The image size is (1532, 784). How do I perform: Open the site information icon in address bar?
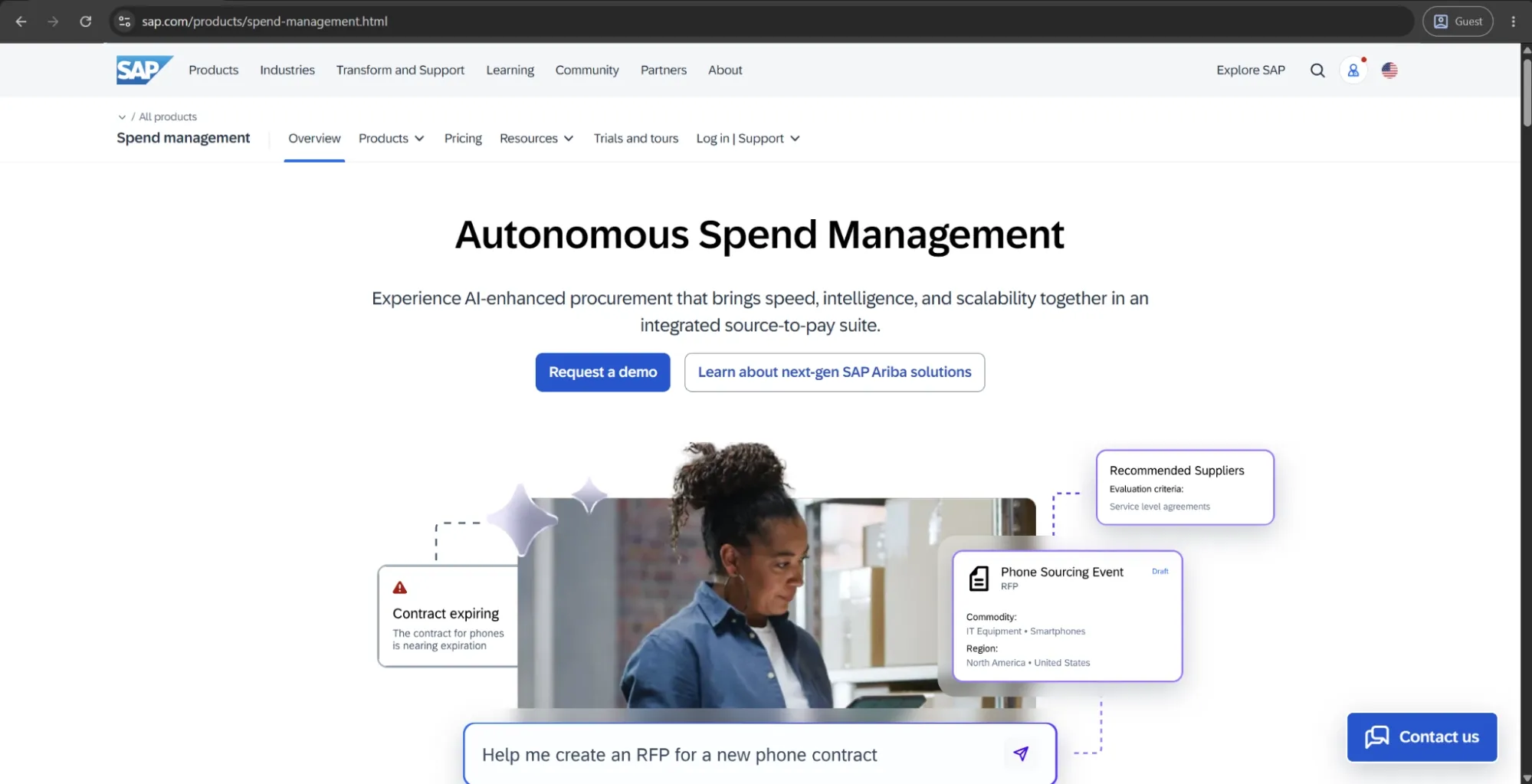pos(124,21)
